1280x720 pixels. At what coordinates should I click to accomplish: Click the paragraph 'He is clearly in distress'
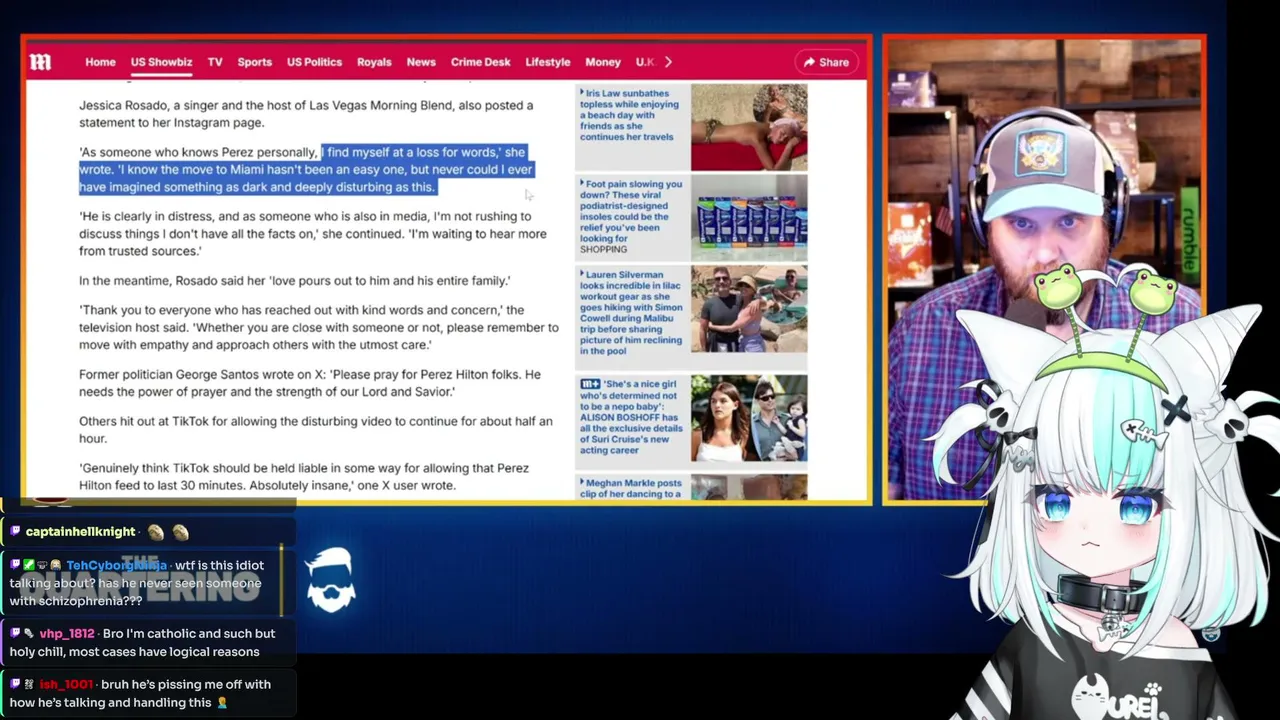click(313, 234)
